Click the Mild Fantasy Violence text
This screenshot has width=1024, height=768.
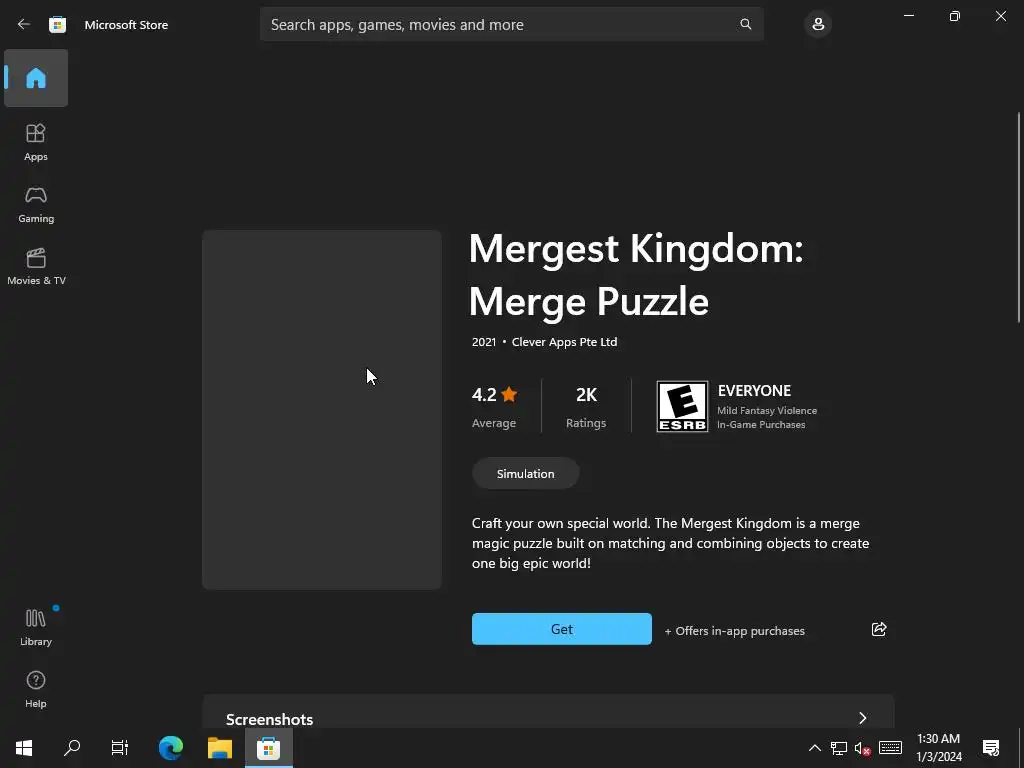tap(767, 410)
